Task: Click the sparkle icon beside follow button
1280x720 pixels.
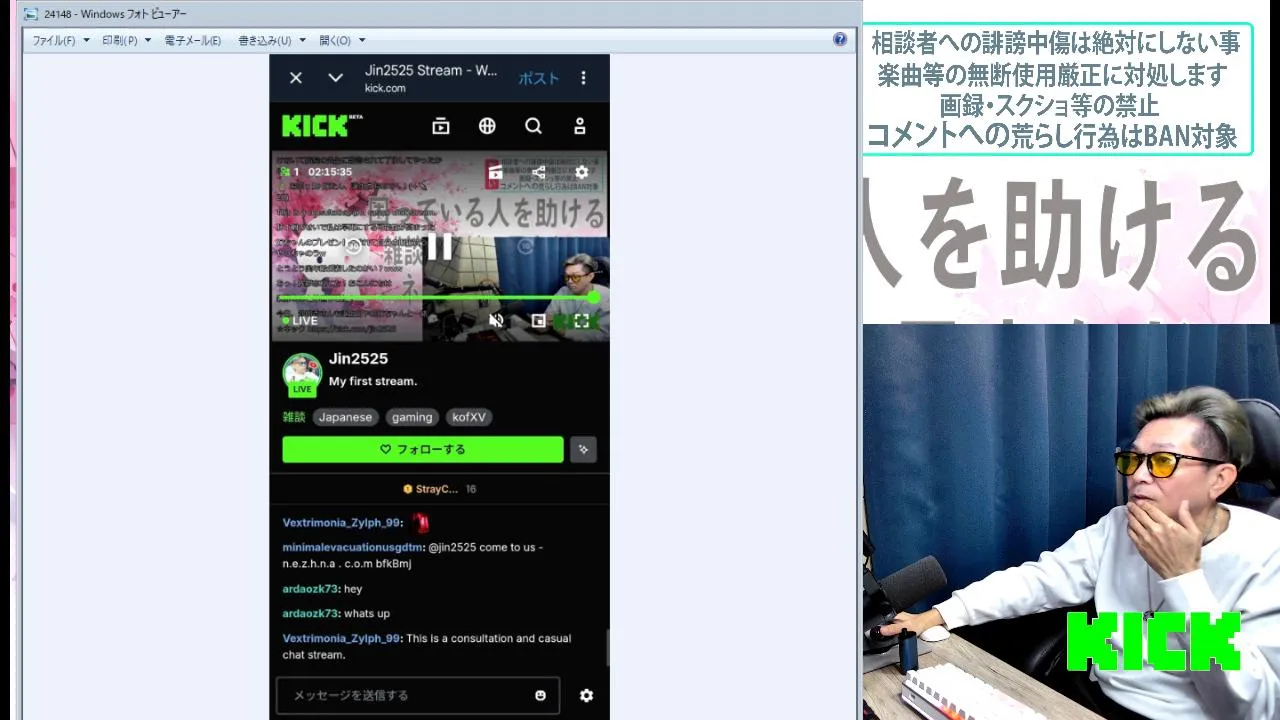Action: coord(583,450)
